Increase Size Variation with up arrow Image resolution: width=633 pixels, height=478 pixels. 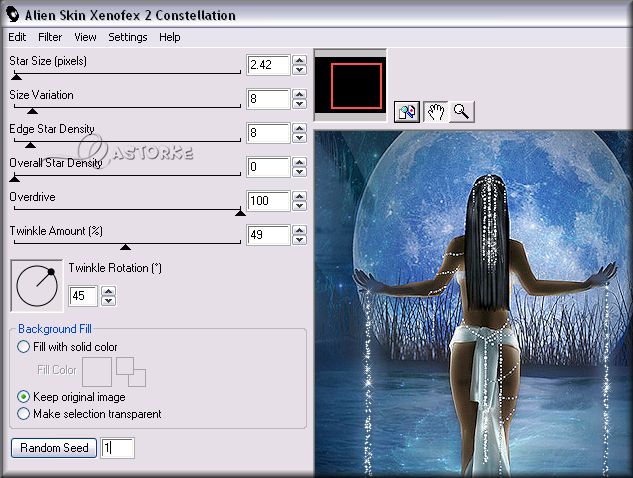(x=300, y=94)
